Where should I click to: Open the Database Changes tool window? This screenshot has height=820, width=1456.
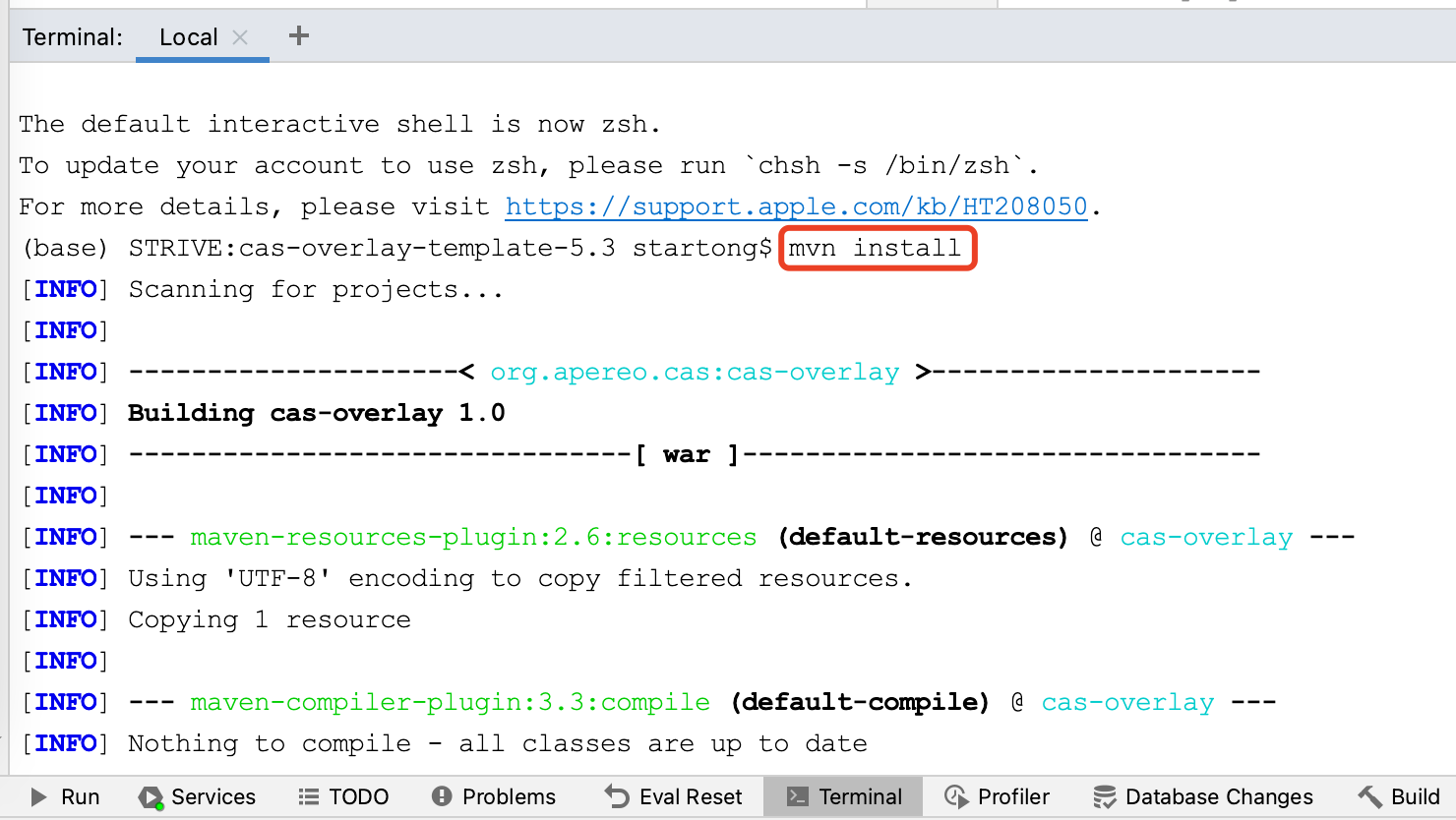[x=1204, y=796]
